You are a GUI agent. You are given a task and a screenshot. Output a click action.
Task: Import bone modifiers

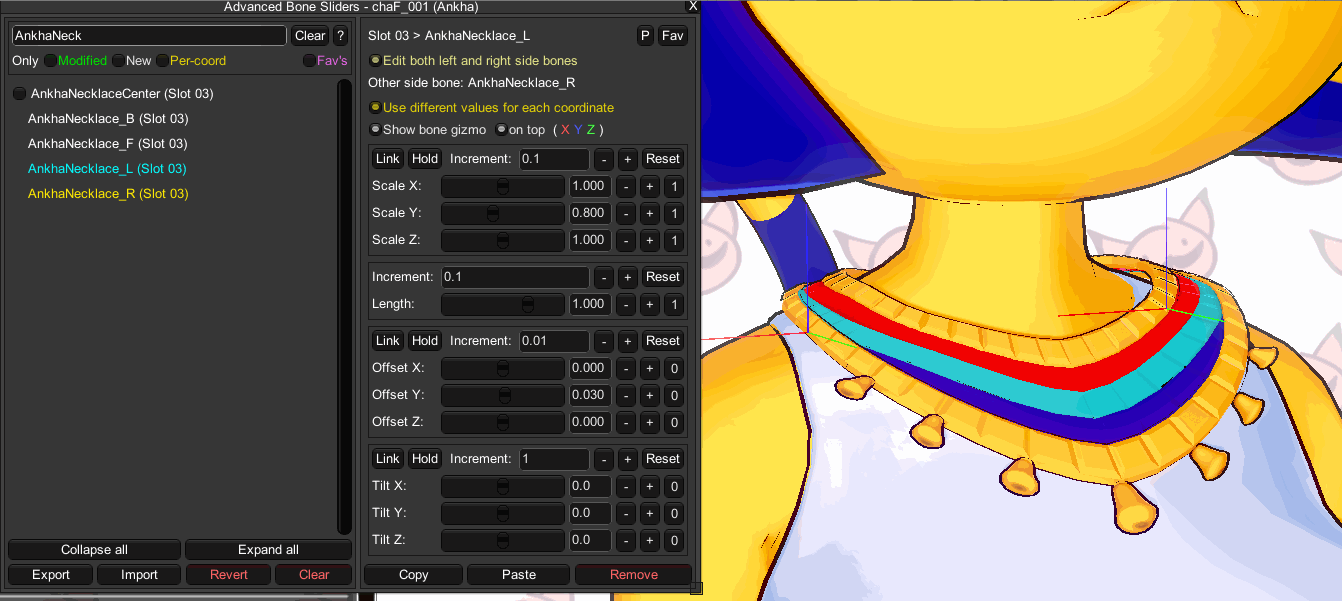point(140,575)
